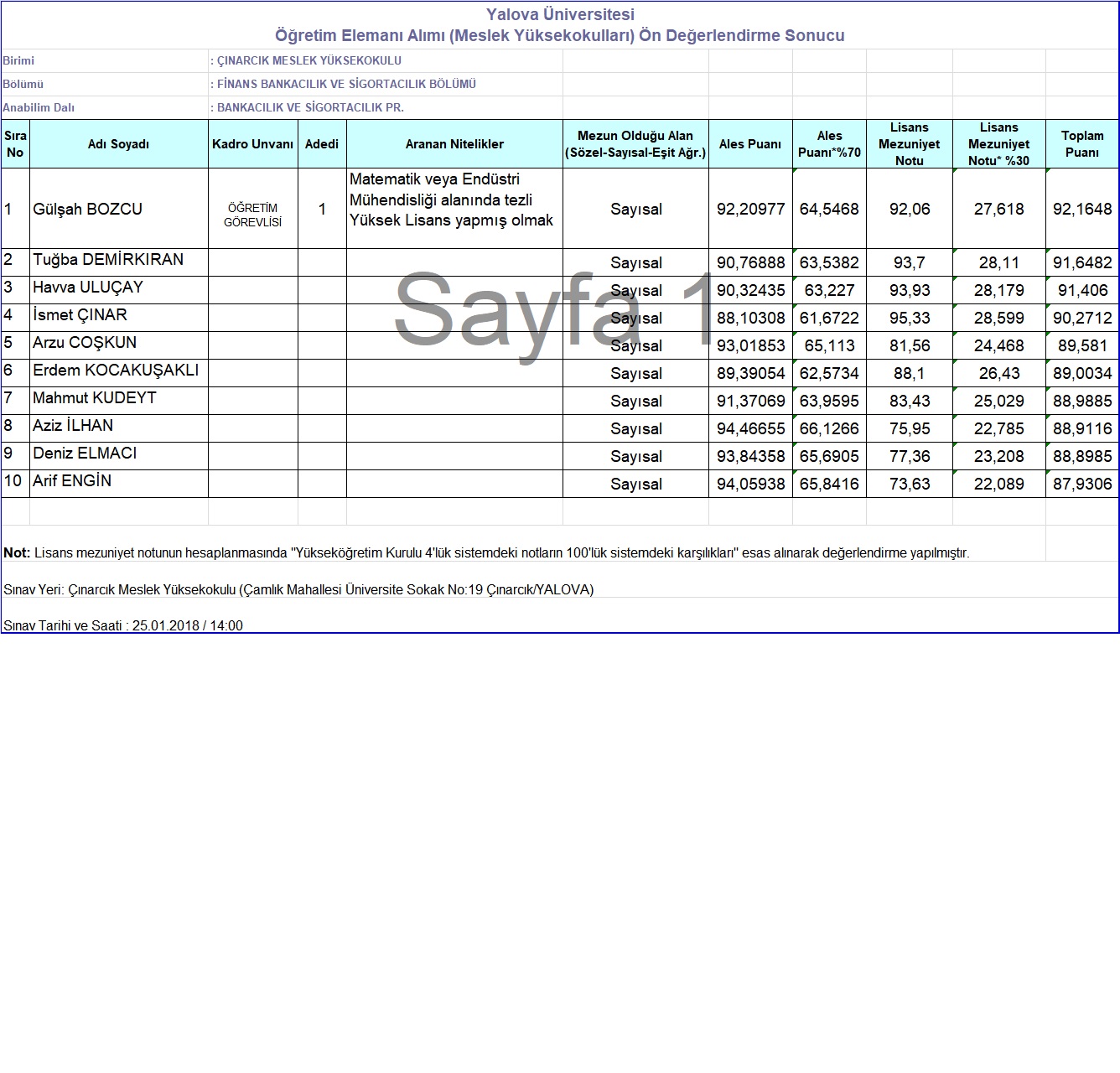The image size is (1120, 1073).
Task: Click the Aranan Nitelikler header cell
Action: pos(454,144)
